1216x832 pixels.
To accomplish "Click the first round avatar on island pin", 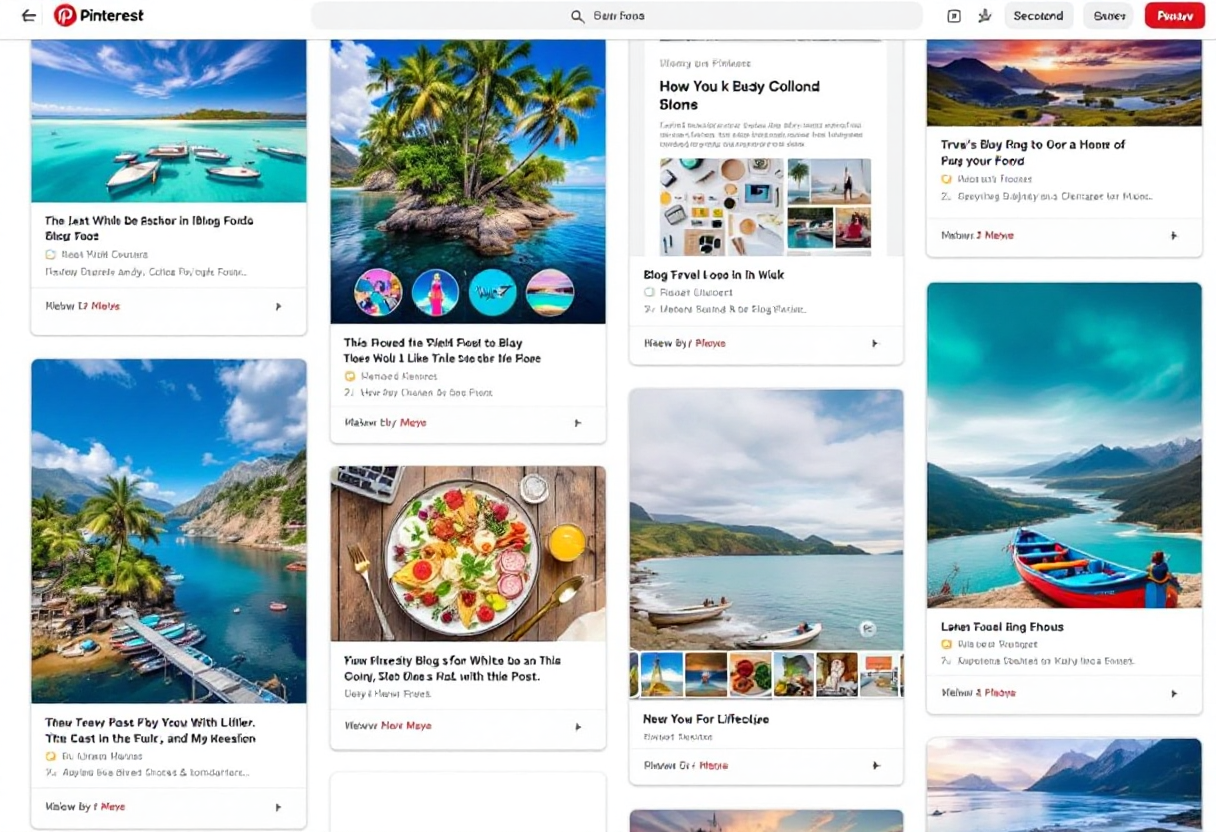I will [379, 293].
